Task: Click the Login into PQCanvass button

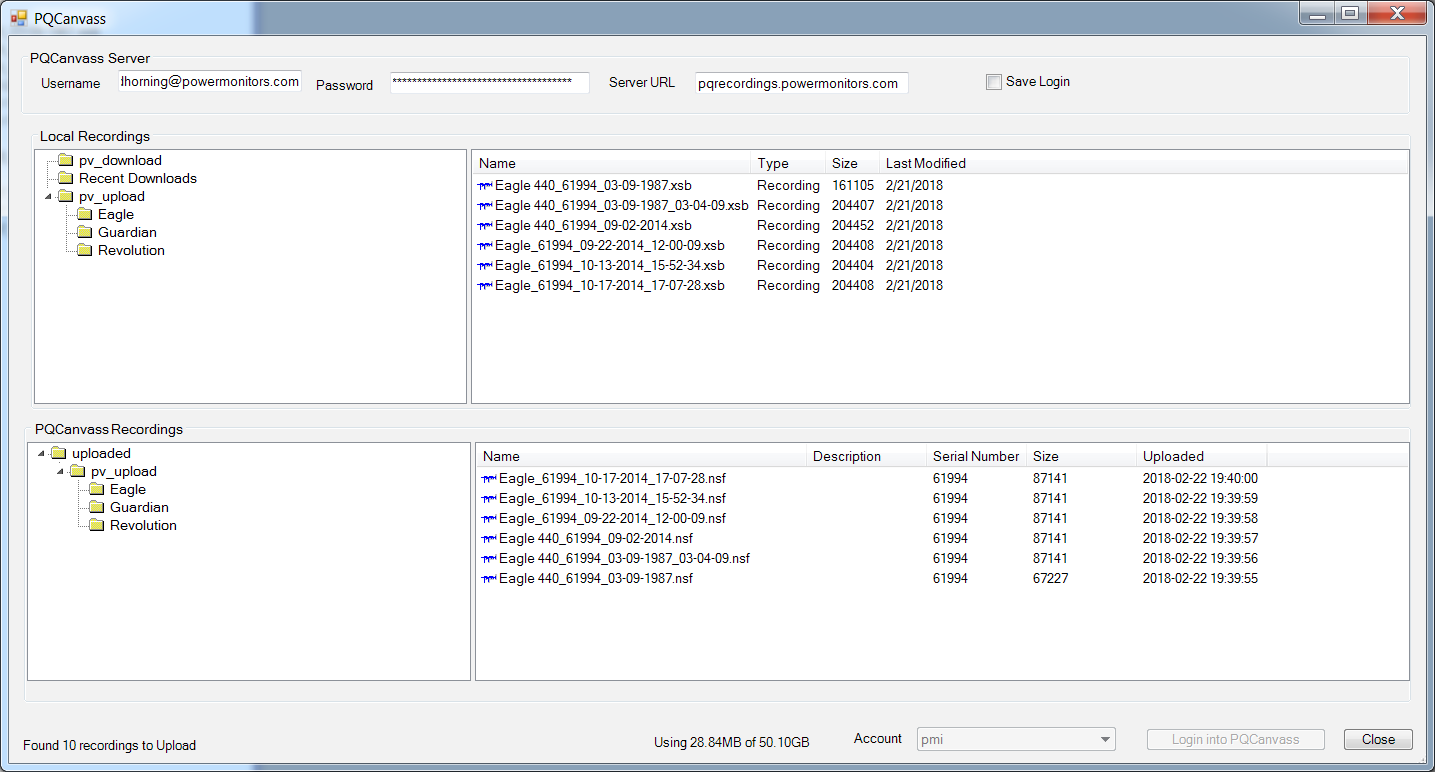Action: pos(1235,739)
